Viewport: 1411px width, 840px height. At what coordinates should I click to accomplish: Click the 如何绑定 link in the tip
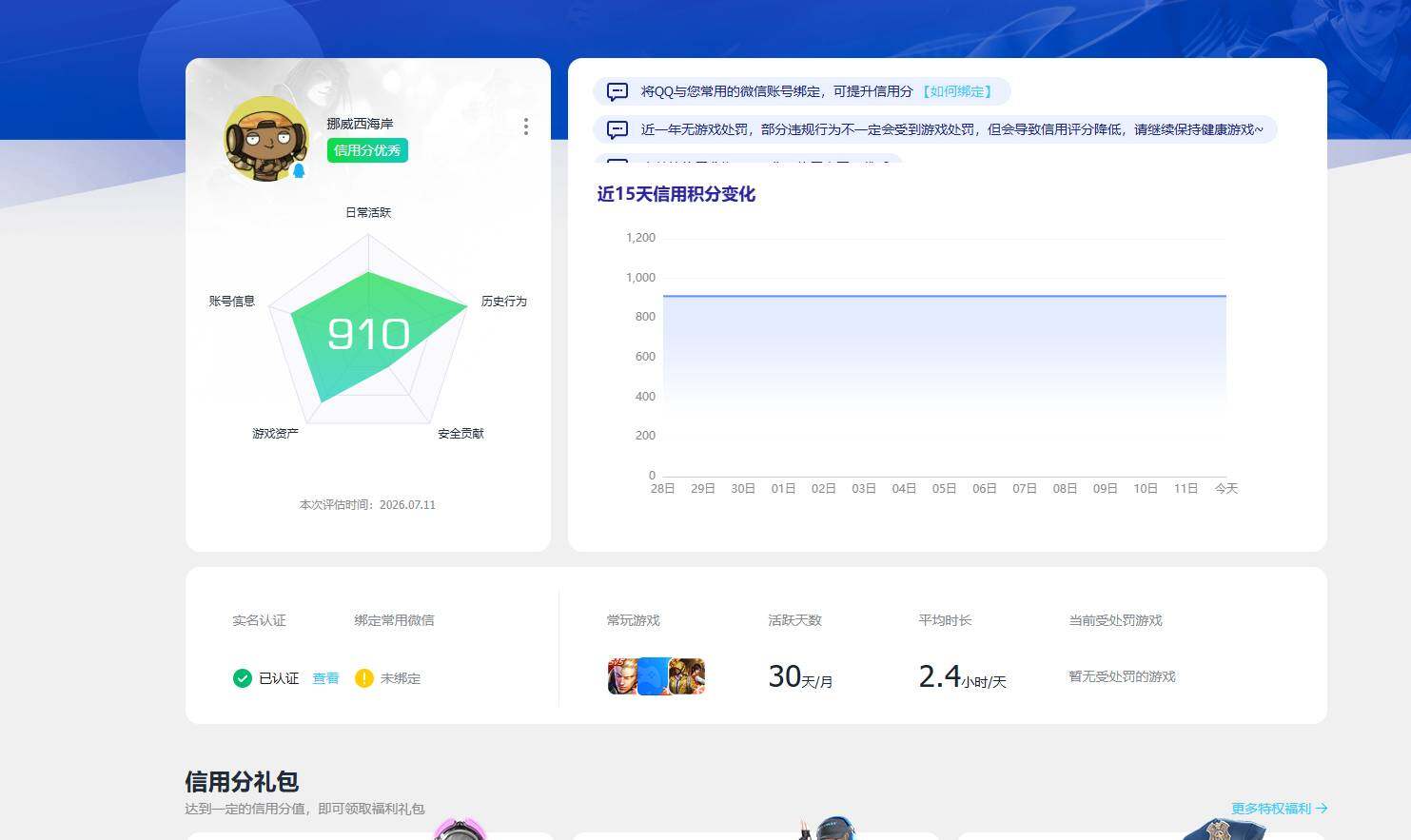[958, 91]
